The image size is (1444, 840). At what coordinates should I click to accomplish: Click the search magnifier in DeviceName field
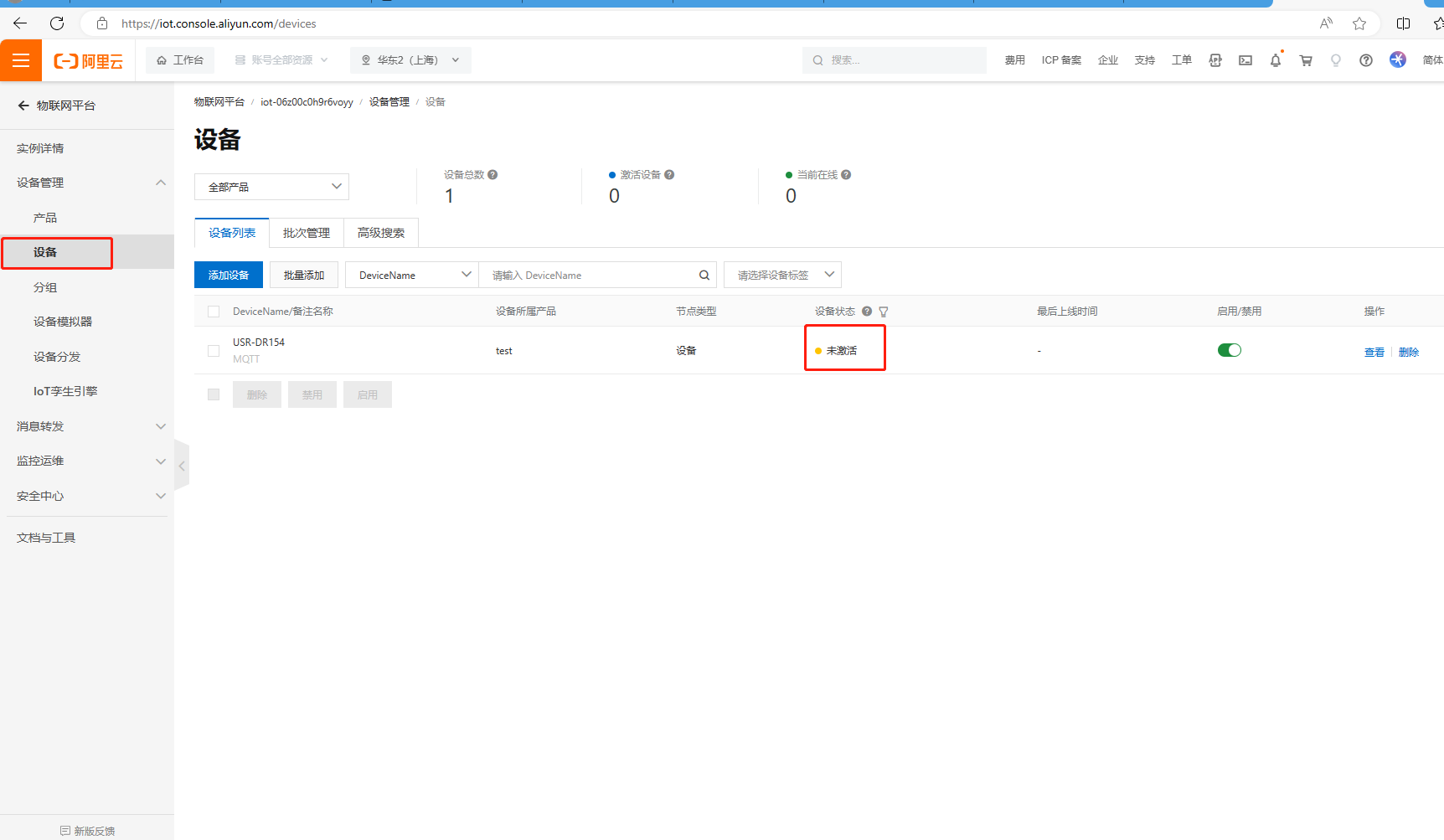click(704, 276)
